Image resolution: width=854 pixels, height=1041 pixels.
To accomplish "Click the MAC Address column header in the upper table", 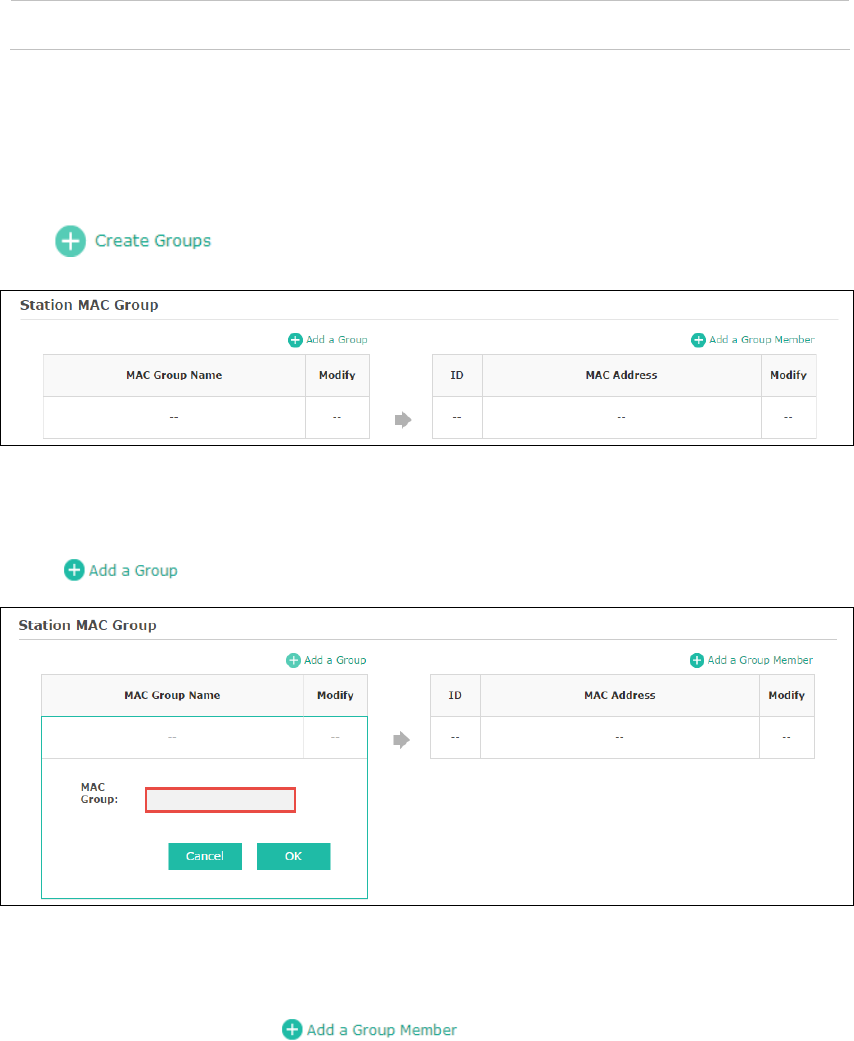I will pos(622,375).
